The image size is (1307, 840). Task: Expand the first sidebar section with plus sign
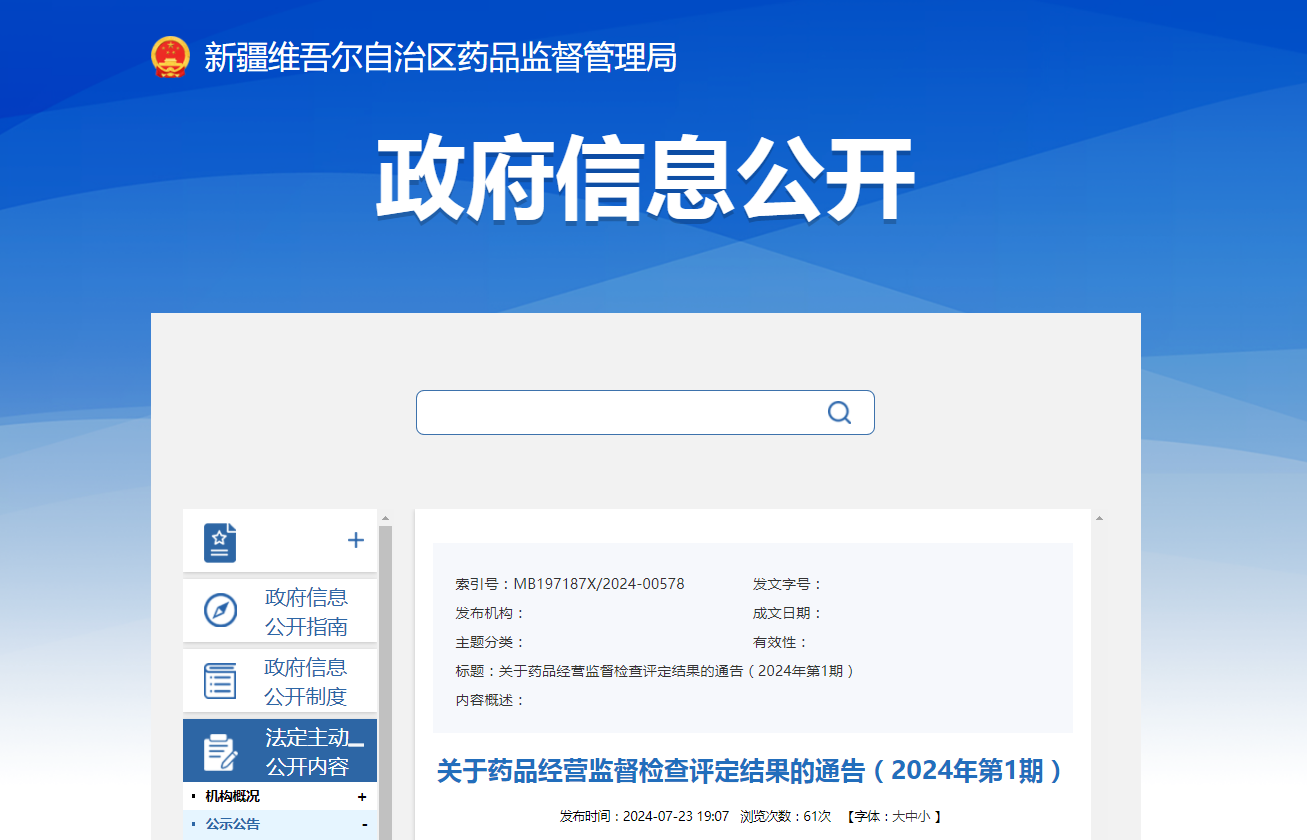coord(355,541)
